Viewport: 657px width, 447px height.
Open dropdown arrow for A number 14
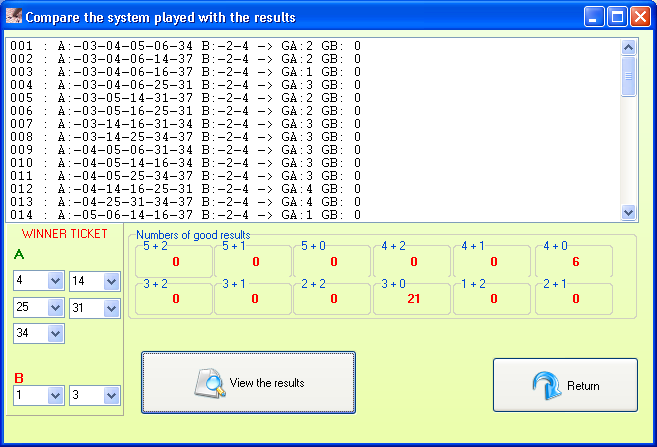[x=111, y=281]
